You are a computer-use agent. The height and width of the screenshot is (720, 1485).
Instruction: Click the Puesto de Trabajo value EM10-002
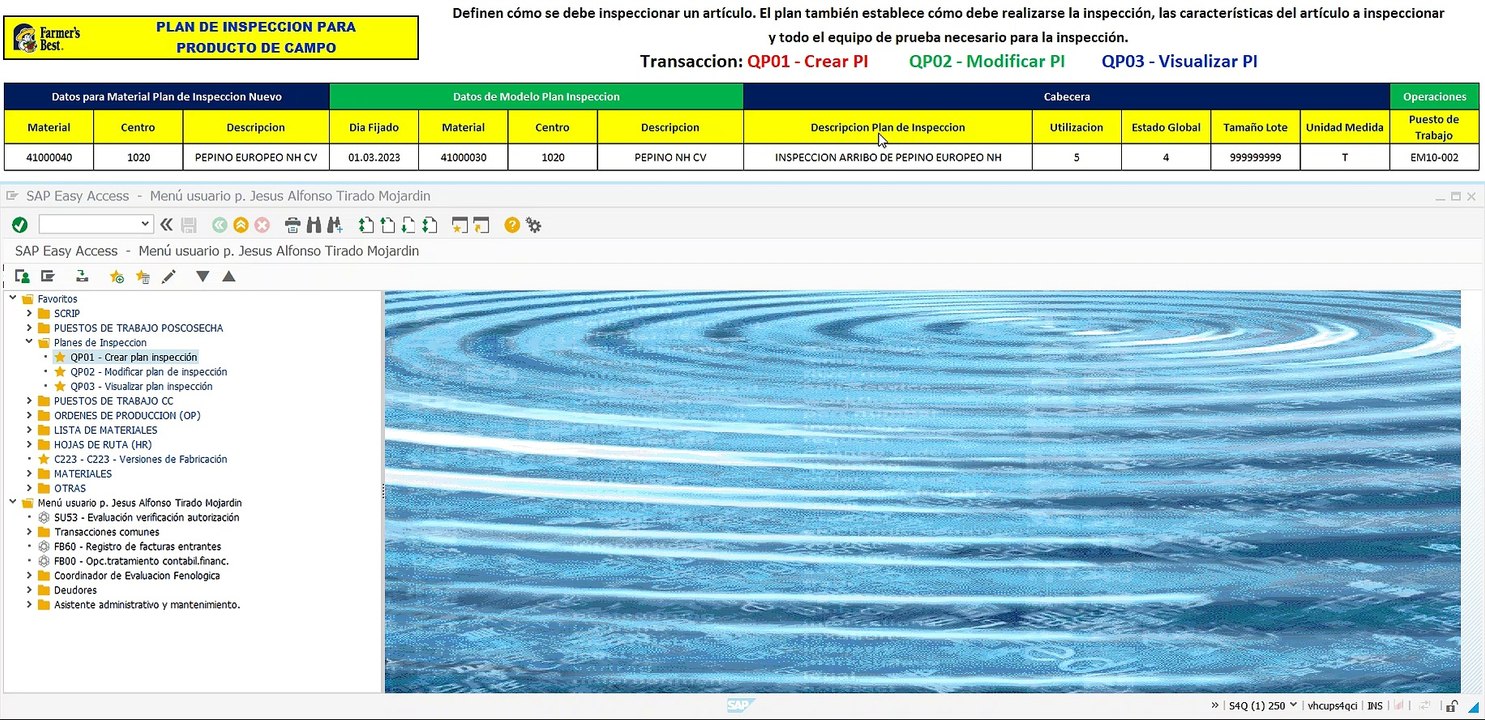1434,157
